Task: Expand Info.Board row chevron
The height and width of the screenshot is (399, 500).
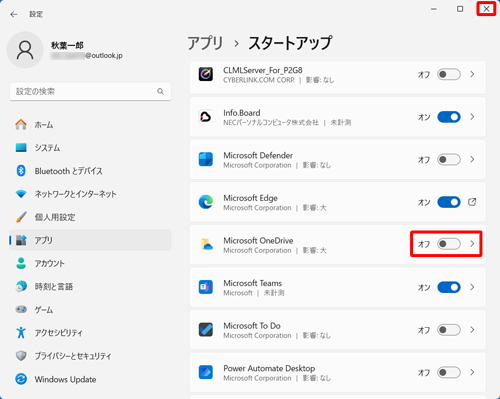Action: (x=472, y=117)
